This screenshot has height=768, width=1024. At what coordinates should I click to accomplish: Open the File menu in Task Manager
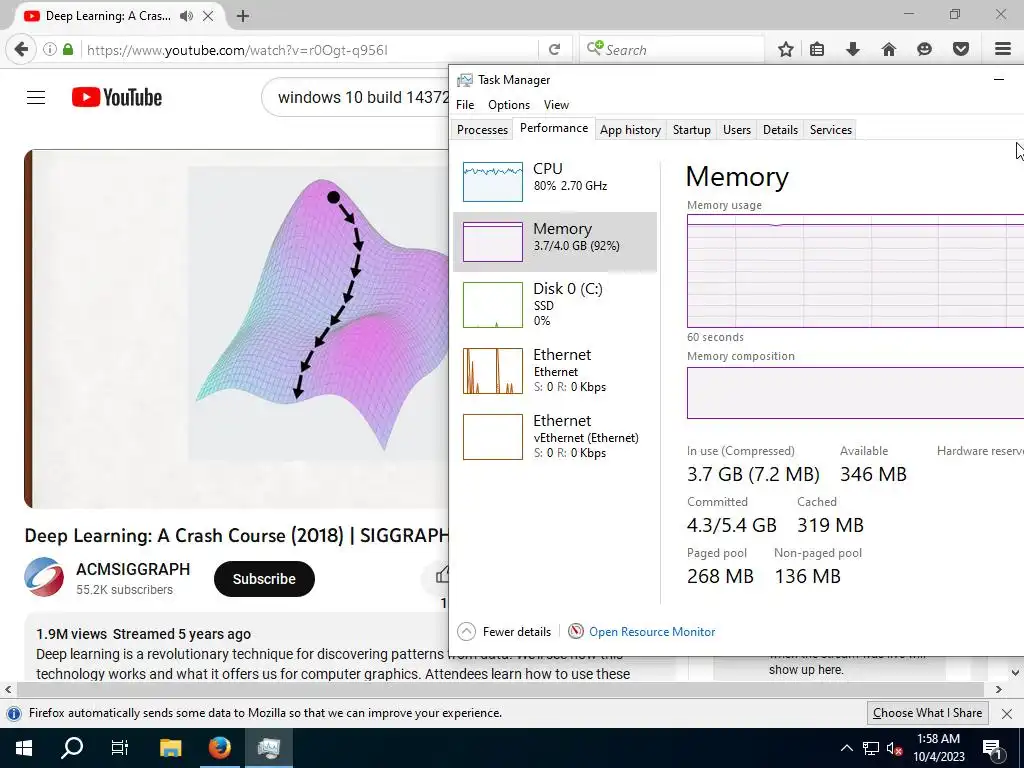(465, 104)
